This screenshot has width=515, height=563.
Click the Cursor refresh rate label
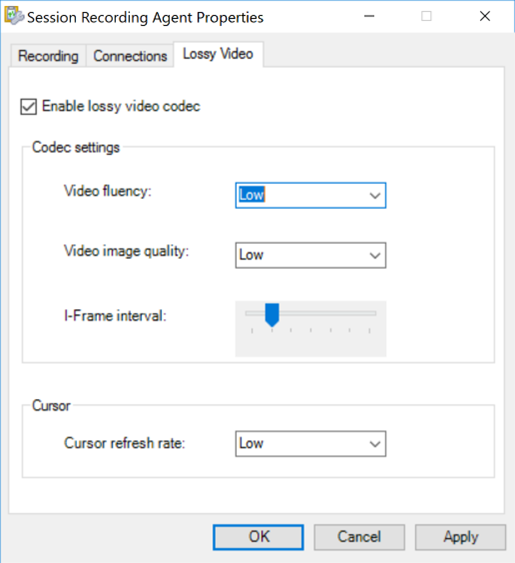[x=125, y=443]
